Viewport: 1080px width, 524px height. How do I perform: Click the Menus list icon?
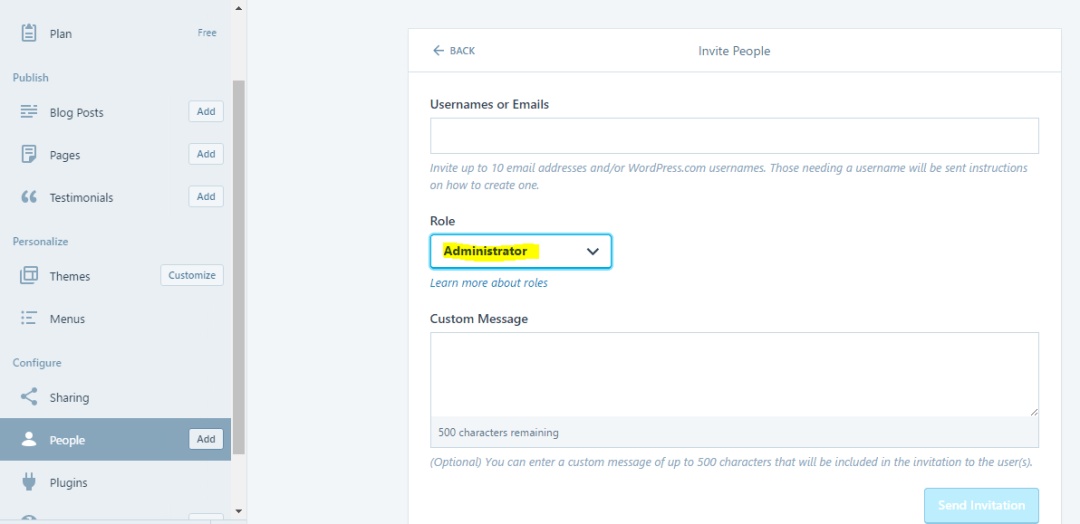(29, 319)
